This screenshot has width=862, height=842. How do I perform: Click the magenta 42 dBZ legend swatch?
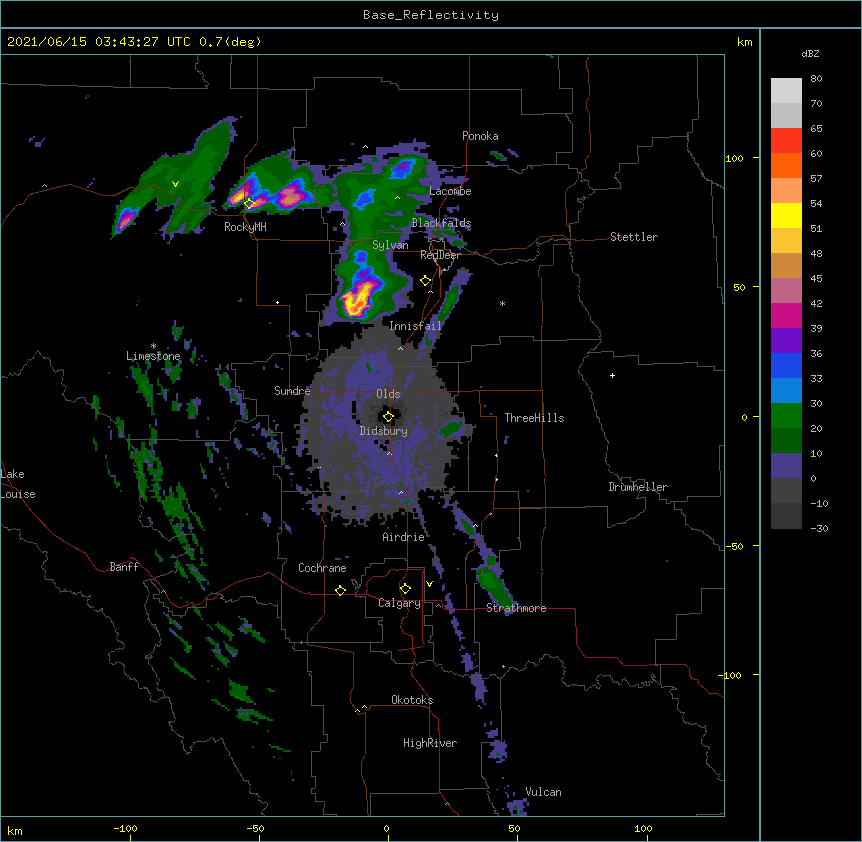pos(786,315)
